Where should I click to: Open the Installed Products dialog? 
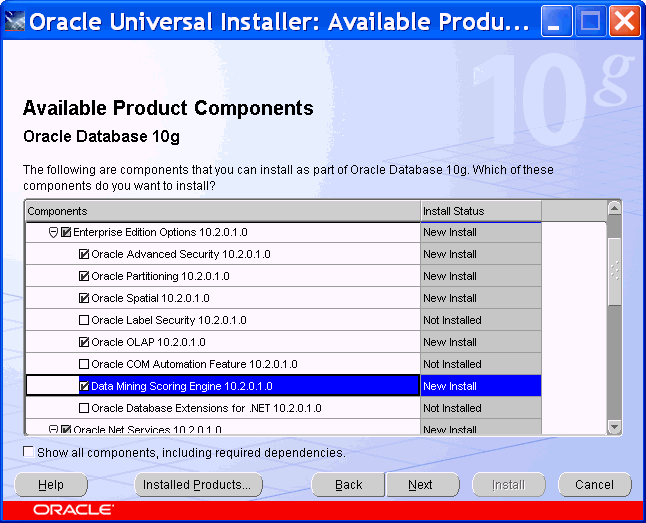pyautogui.click(x=198, y=485)
